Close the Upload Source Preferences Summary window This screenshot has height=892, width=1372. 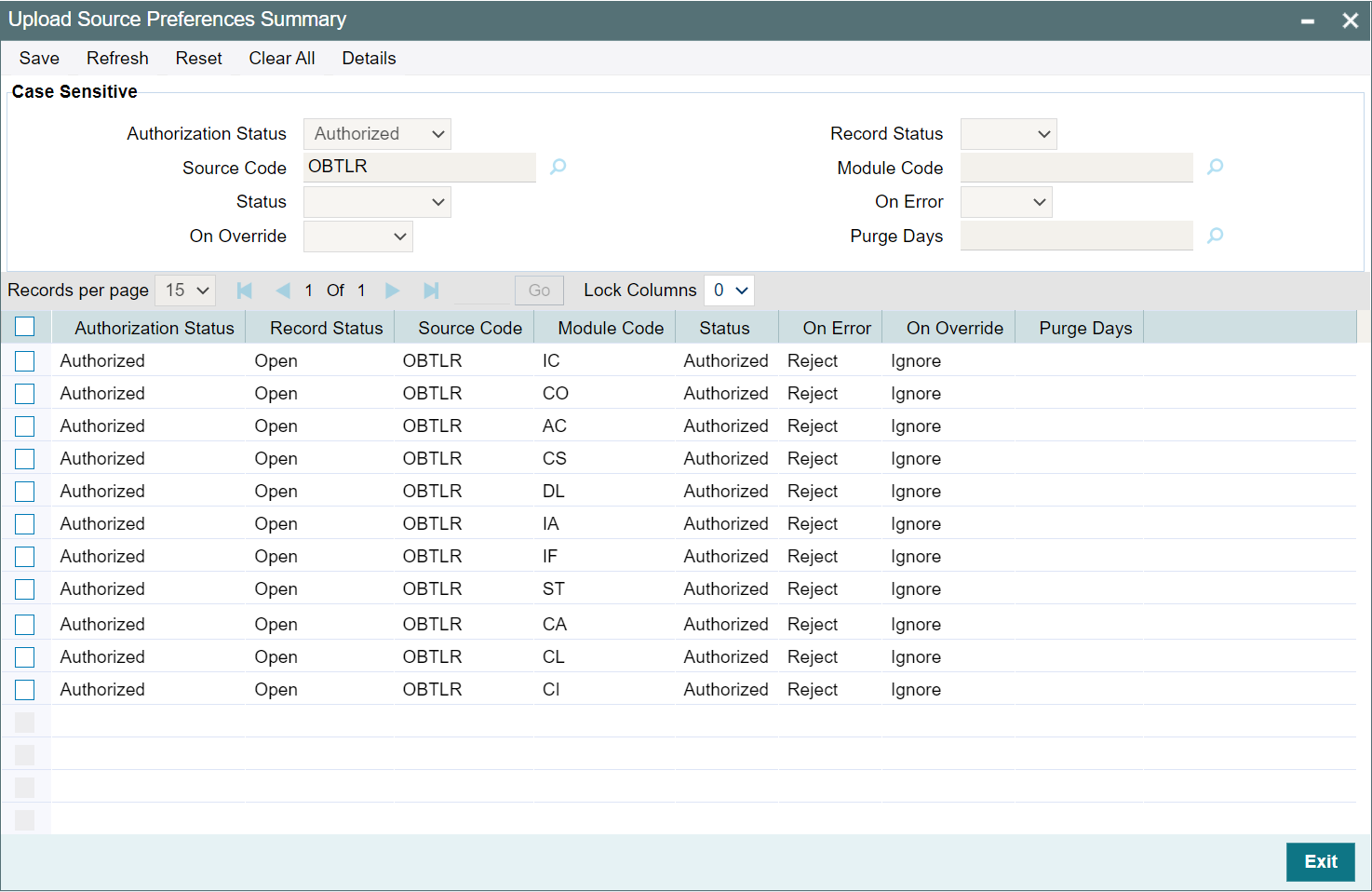[x=1350, y=20]
